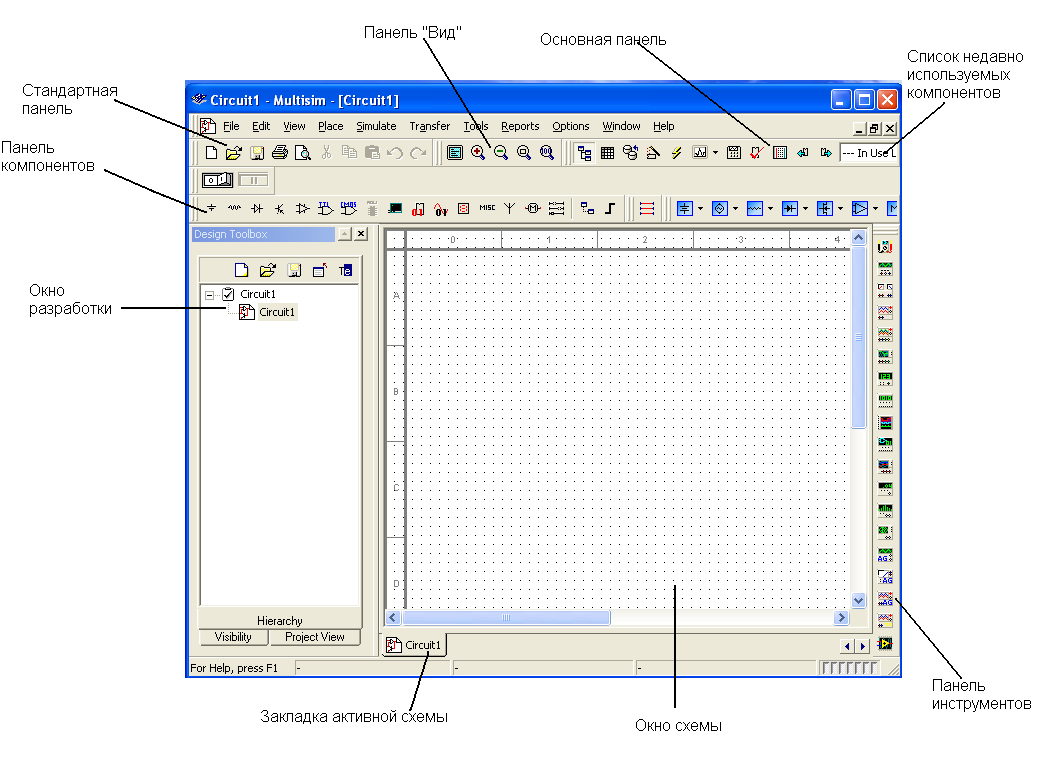Select the LabVIEW instrument icon
The height and width of the screenshot is (759, 1049).
coord(885,643)
